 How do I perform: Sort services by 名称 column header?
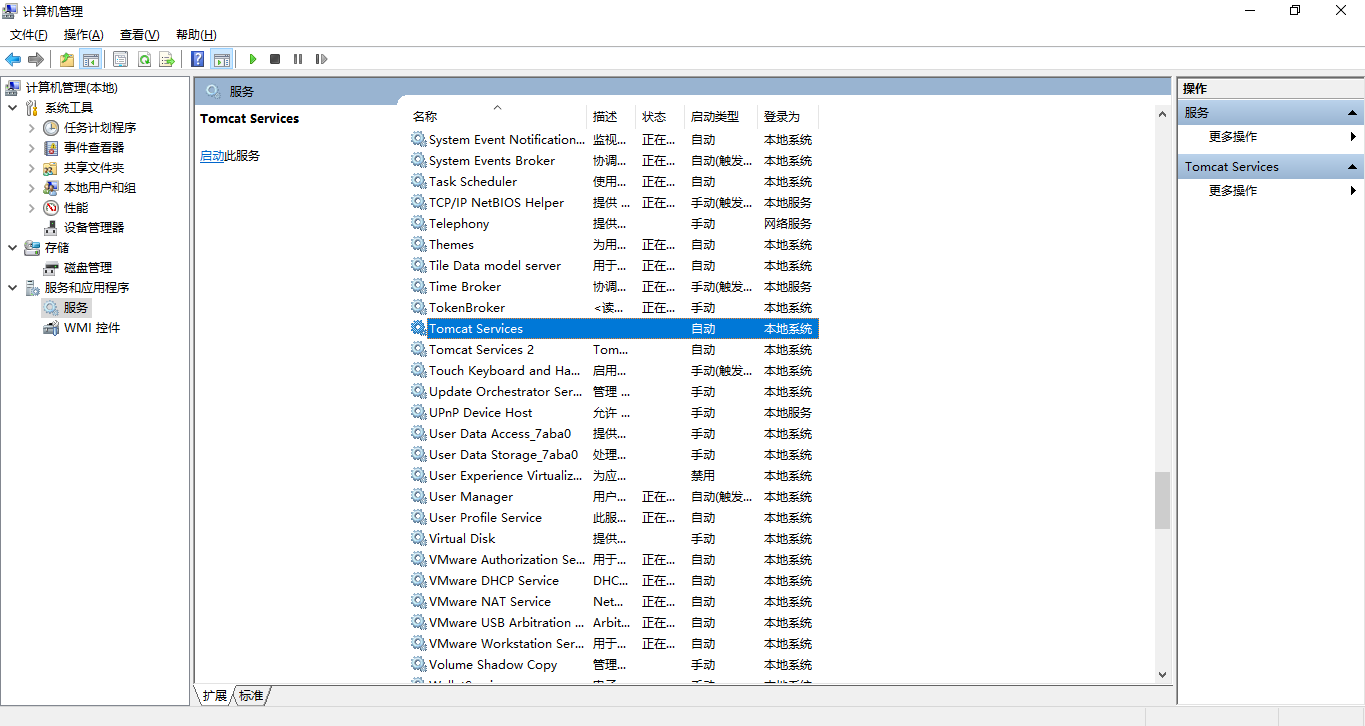497,116
